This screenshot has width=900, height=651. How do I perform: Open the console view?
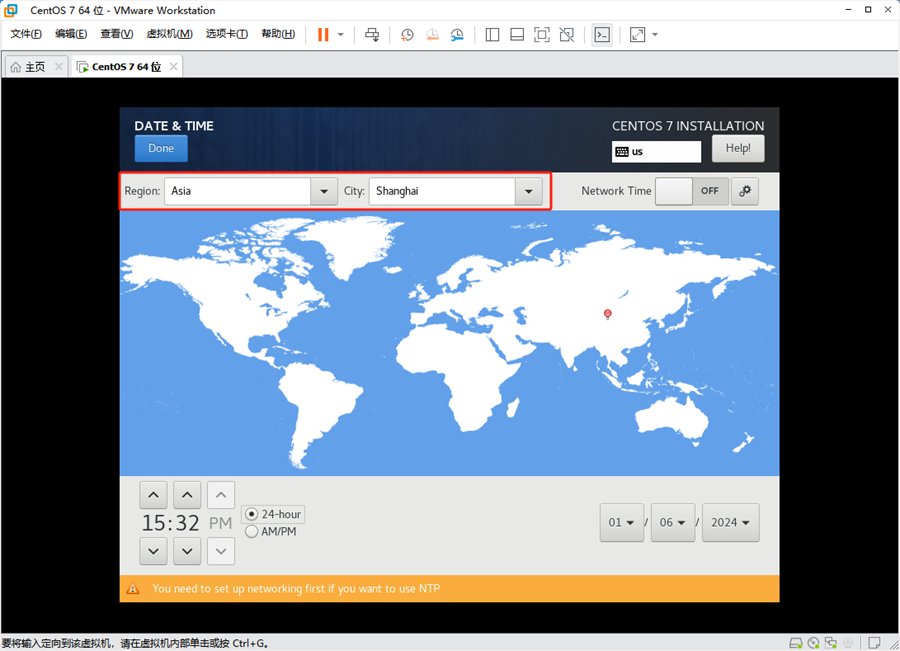pos(602,34)
